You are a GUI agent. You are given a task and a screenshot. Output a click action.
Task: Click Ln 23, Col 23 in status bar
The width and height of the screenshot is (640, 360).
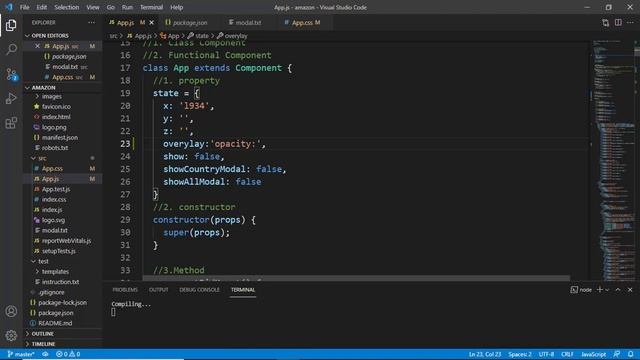[x=484, y=354]
